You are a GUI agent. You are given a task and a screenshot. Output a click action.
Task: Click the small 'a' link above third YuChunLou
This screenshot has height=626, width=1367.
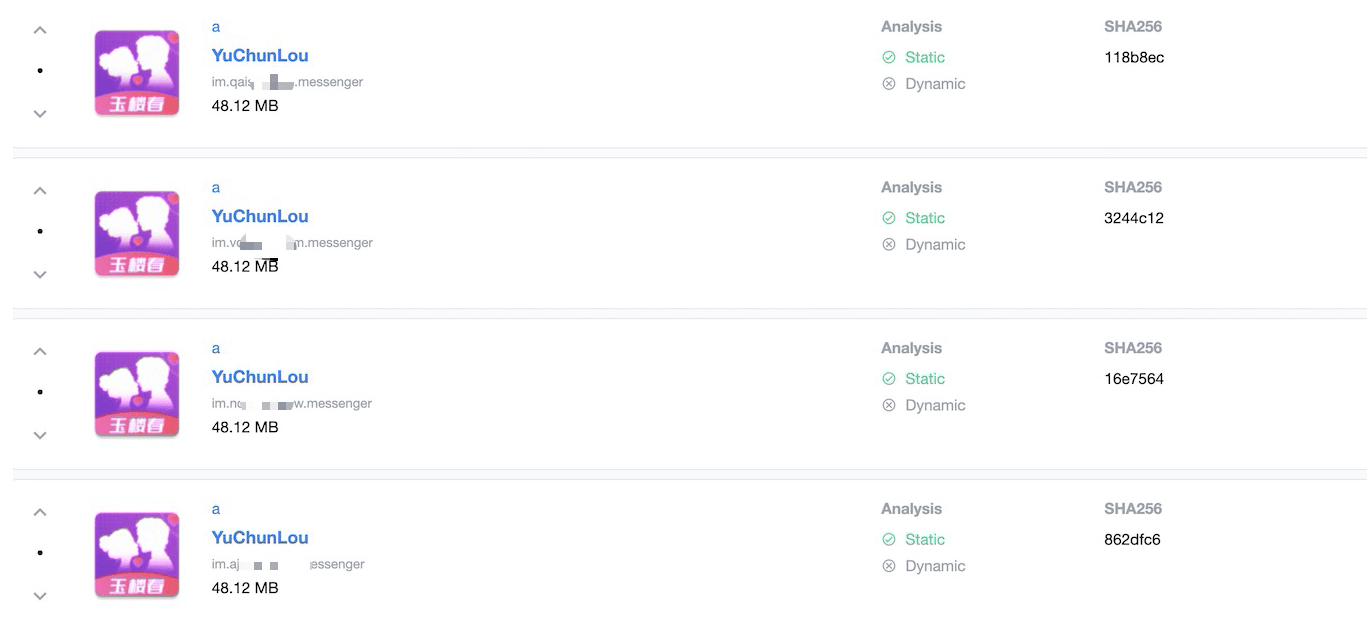(216, 349)
